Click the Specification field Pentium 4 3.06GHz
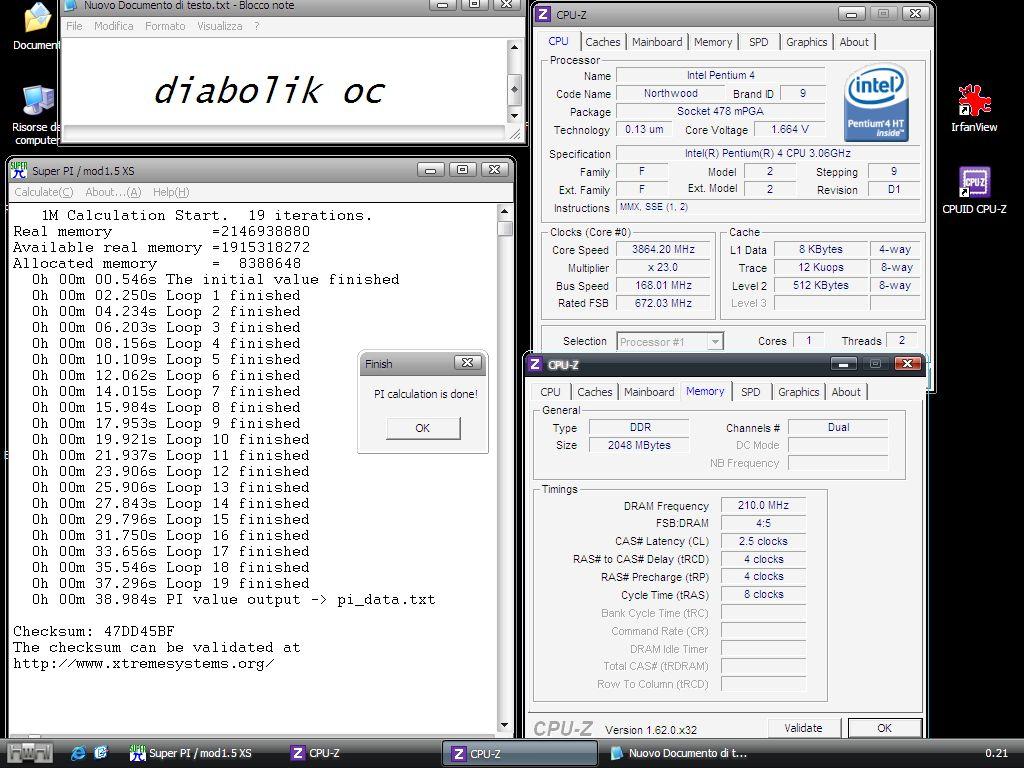This screenshot has width=1024, height=768. (x=767, y=153)
